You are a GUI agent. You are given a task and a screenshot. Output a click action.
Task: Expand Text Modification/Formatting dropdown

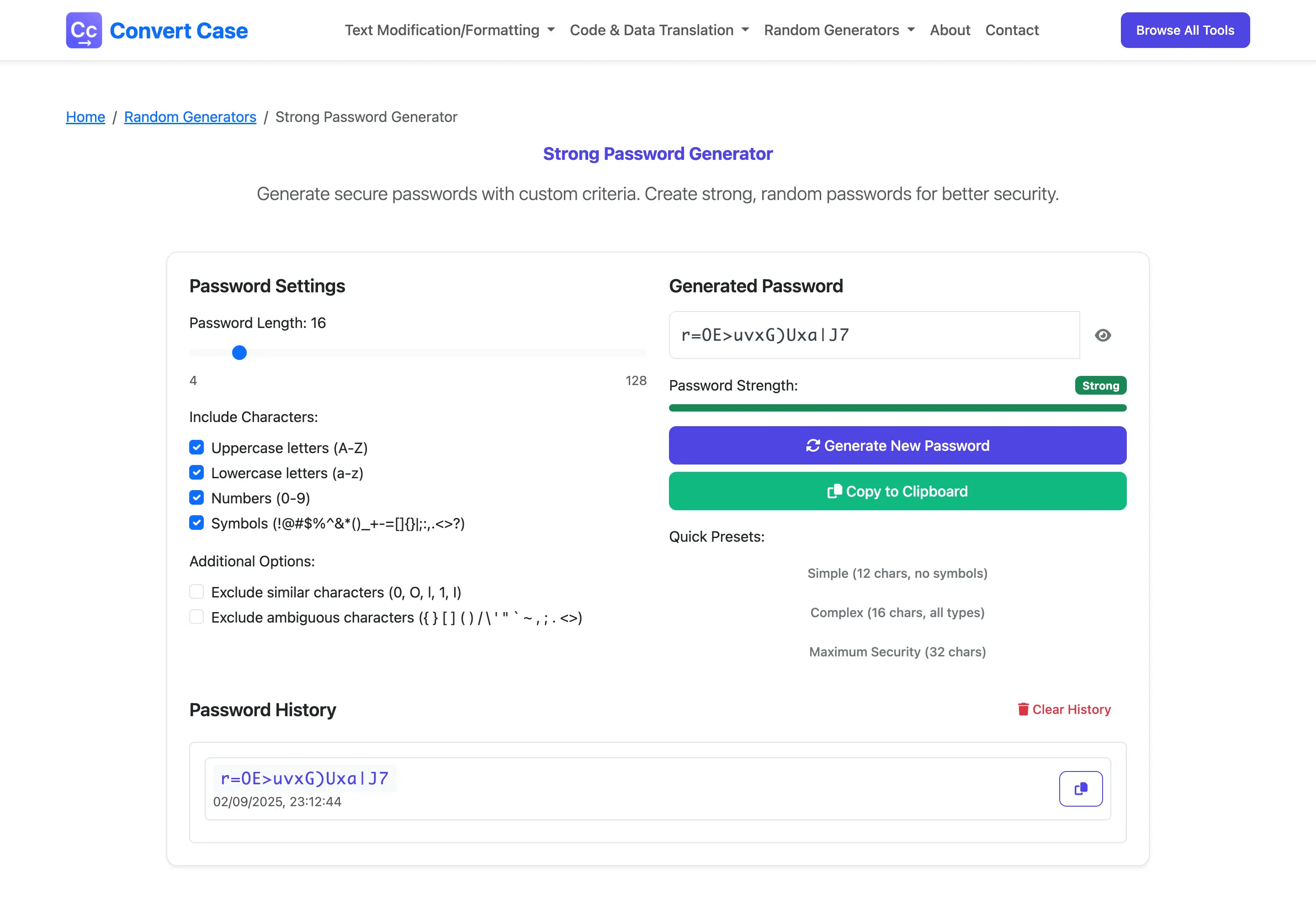point(449,31)
